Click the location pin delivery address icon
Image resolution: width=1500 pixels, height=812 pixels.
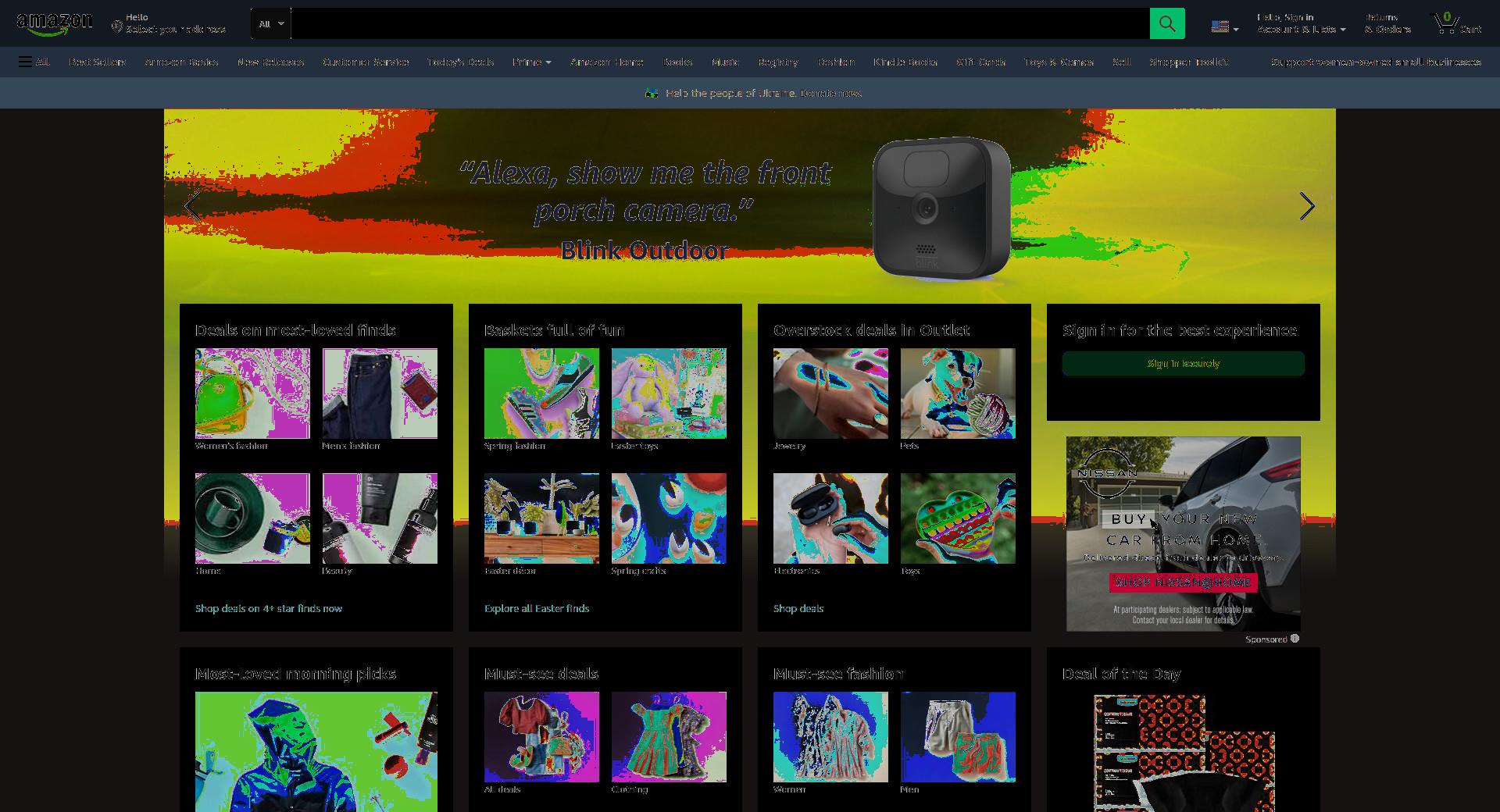[116, 27]
